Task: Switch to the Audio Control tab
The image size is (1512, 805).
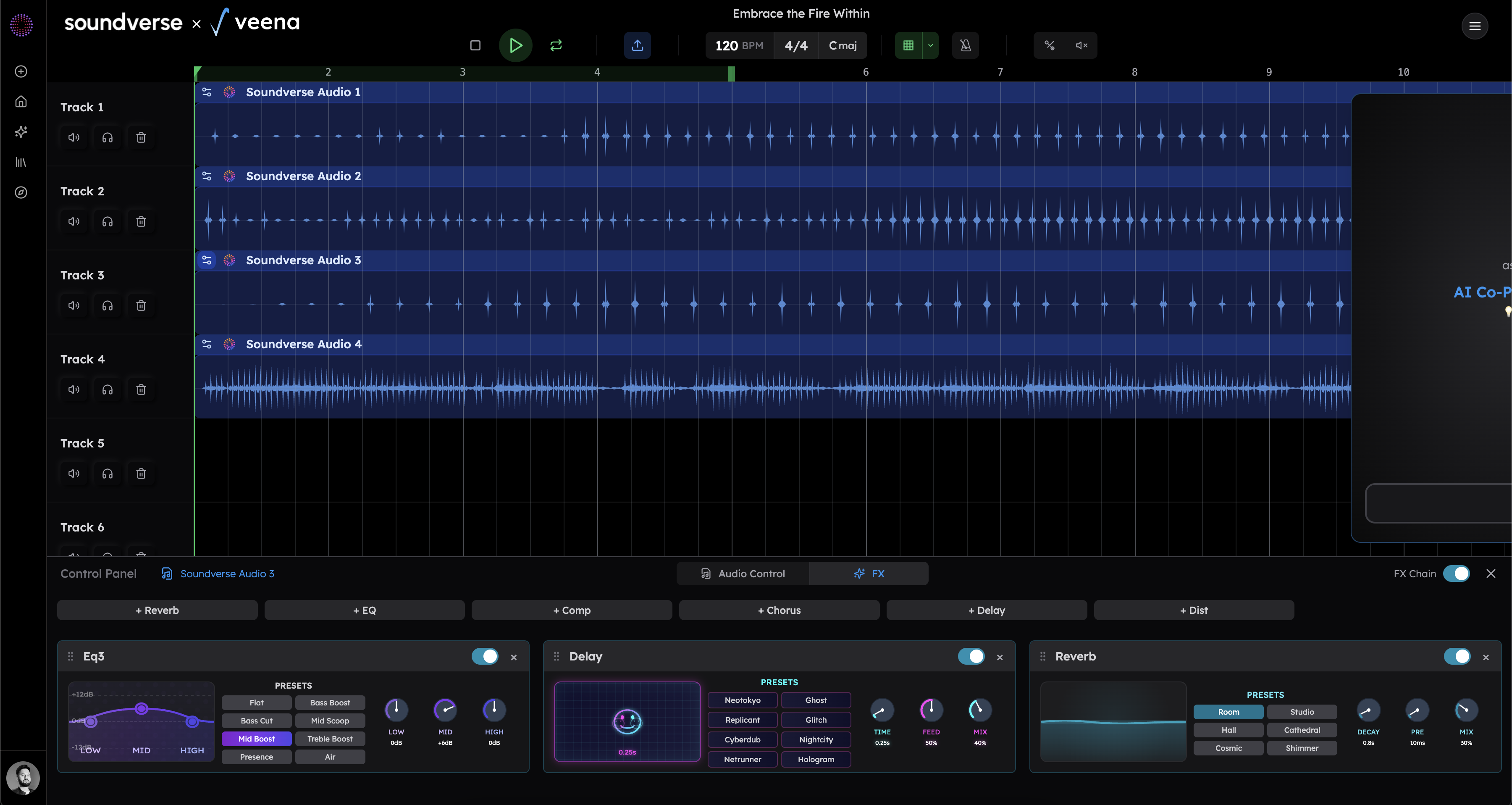Action: (x=743, y=573)
